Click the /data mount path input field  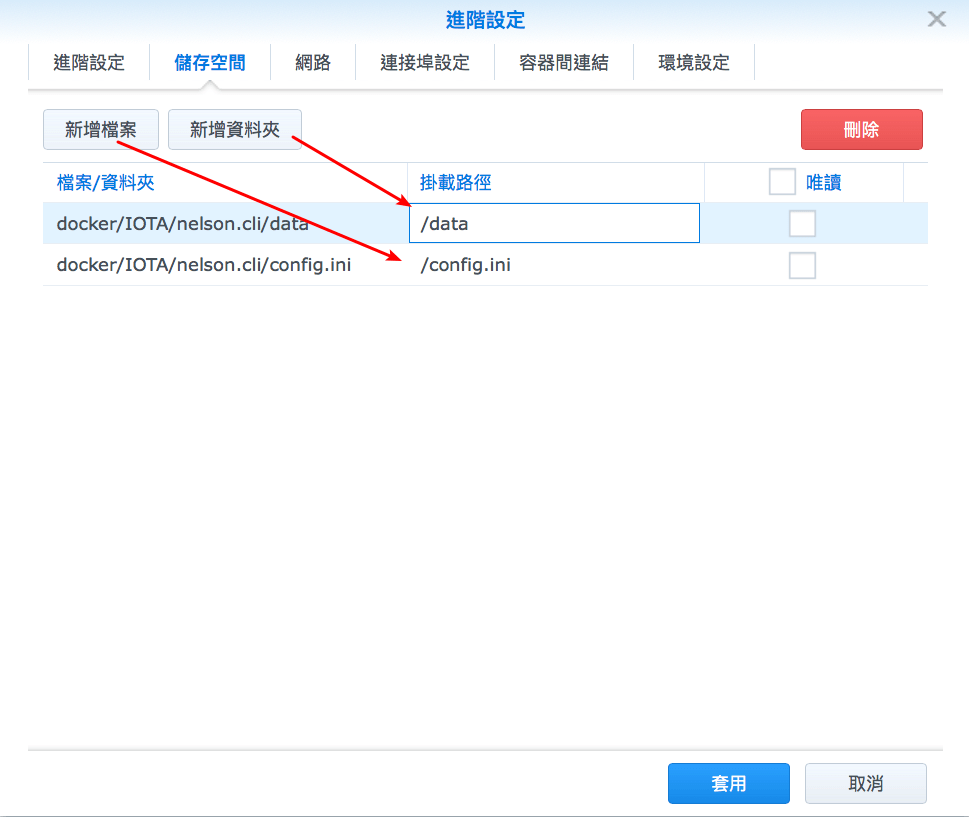(x=554, y=223)
